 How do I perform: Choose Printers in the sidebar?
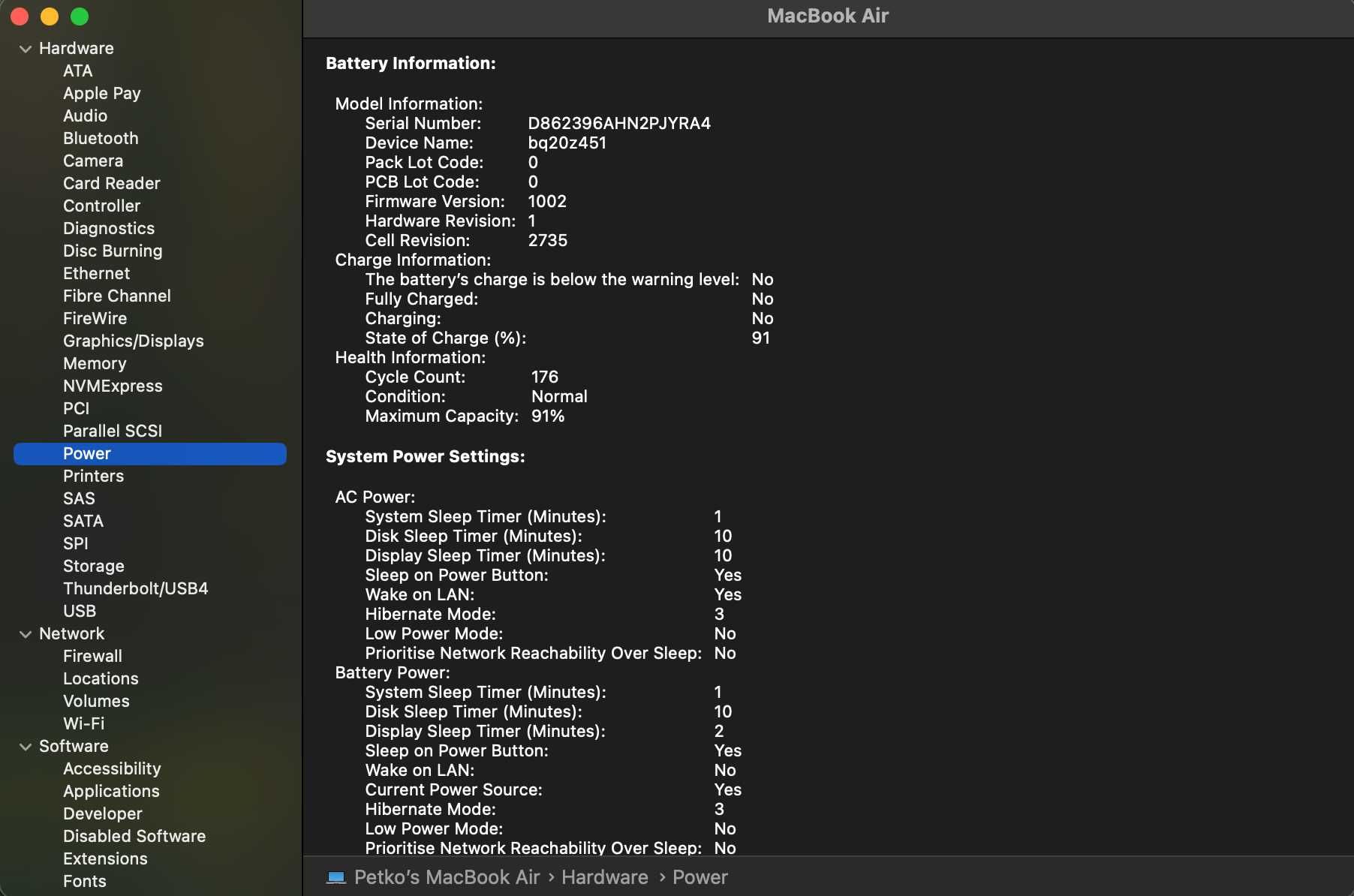(93, 476)
